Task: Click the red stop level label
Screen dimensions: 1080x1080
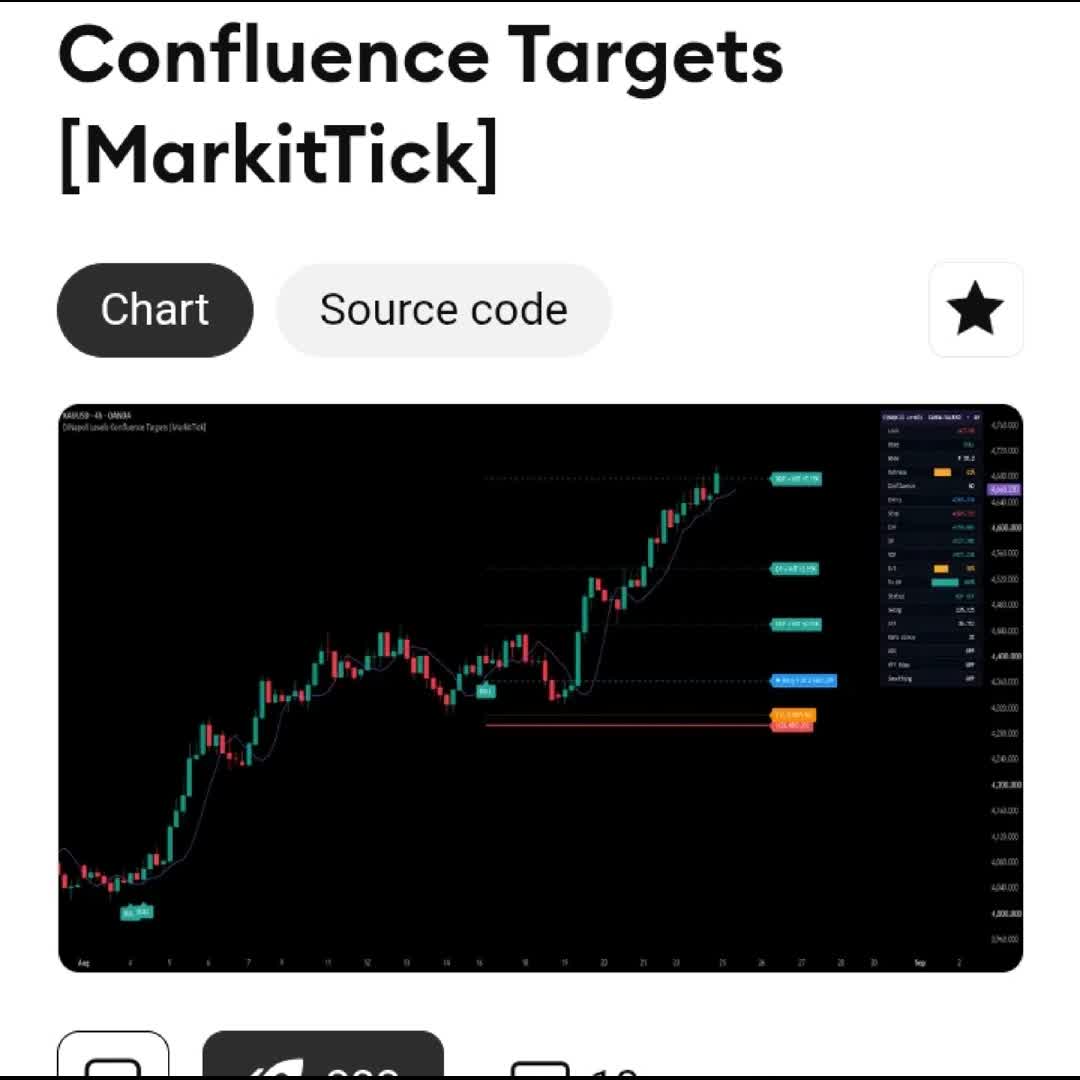Action: [x=792, y=726]
